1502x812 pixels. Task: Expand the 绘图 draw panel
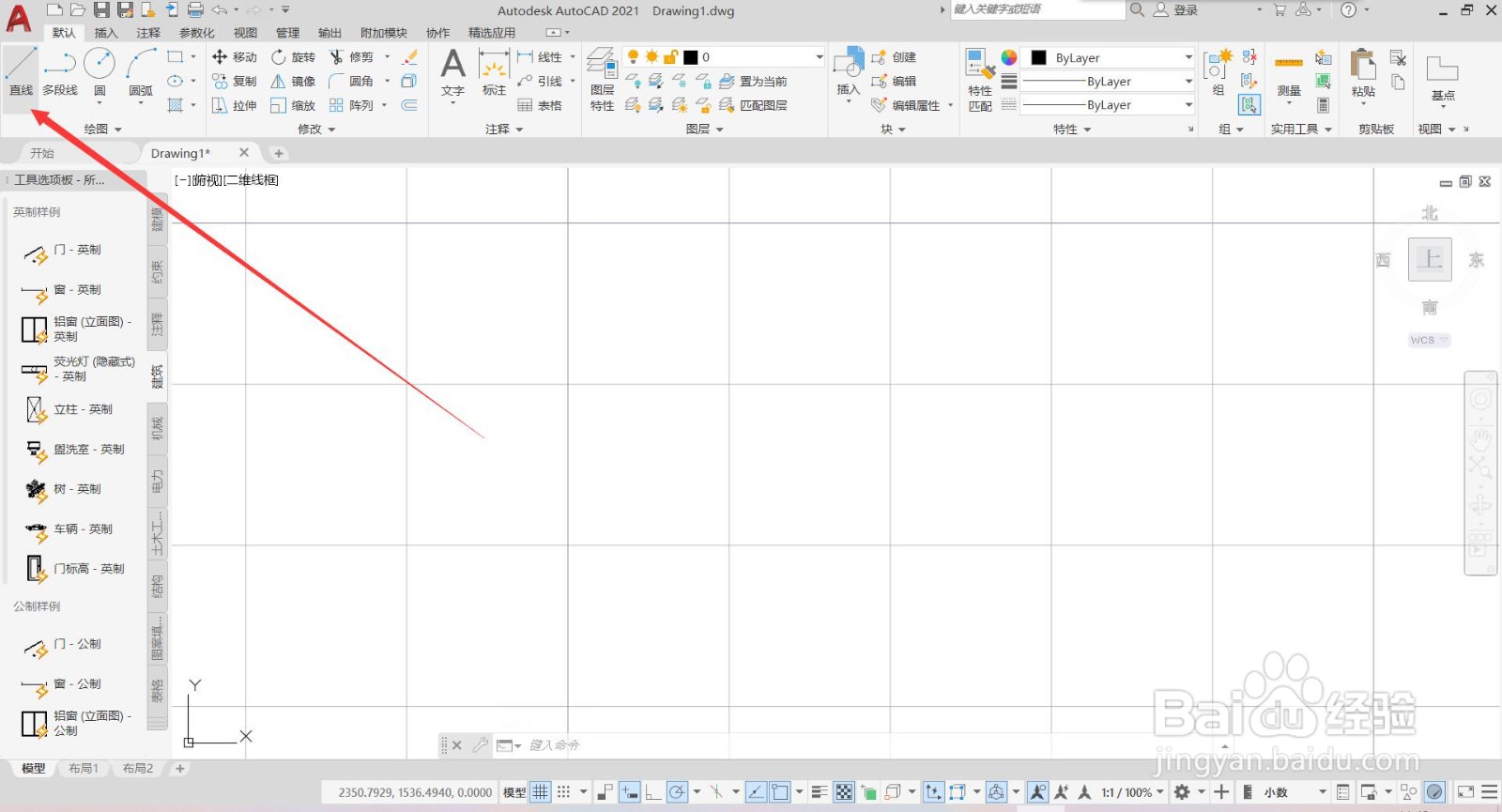[103, 129]
